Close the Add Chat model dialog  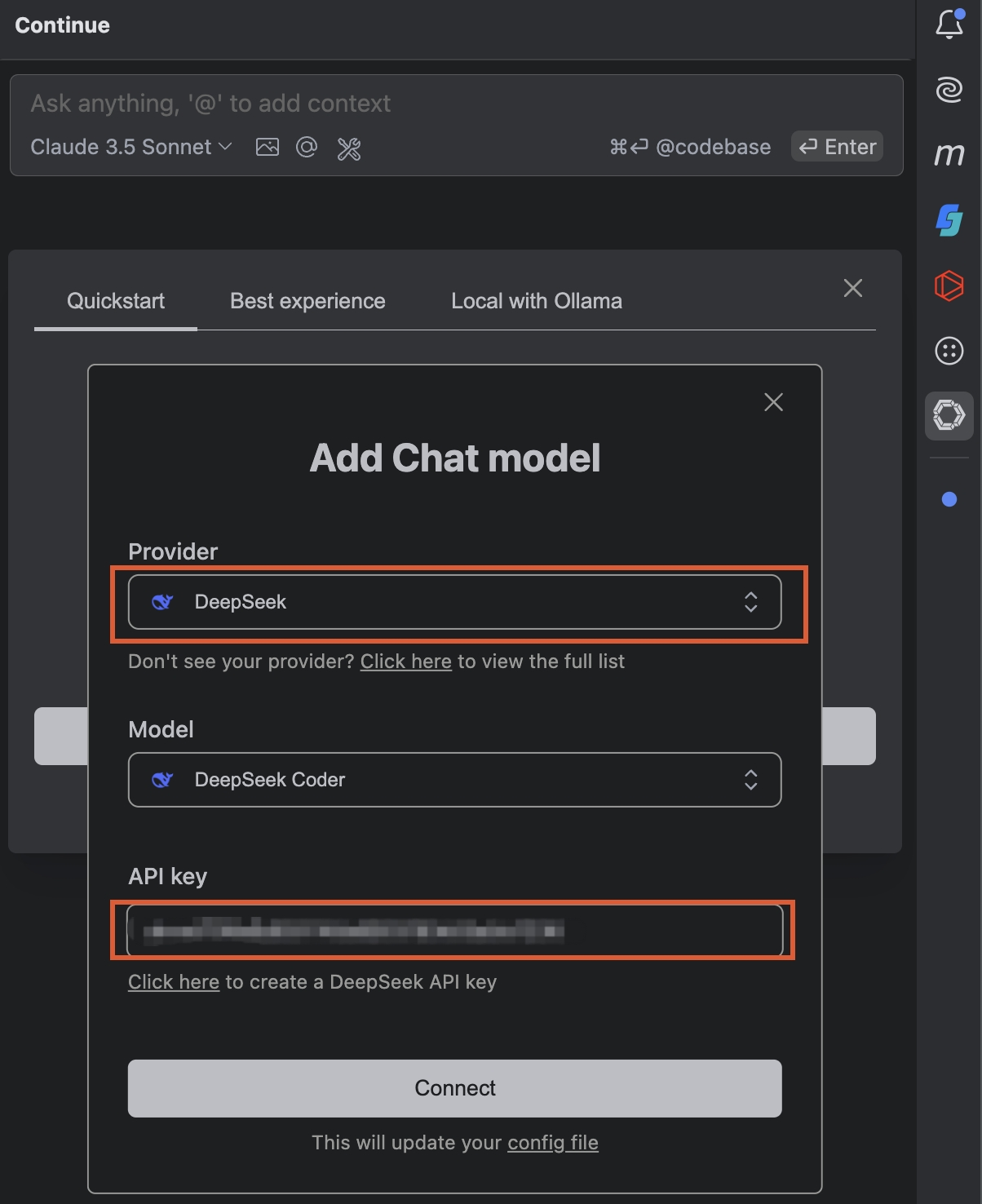(x=773, y=401)
